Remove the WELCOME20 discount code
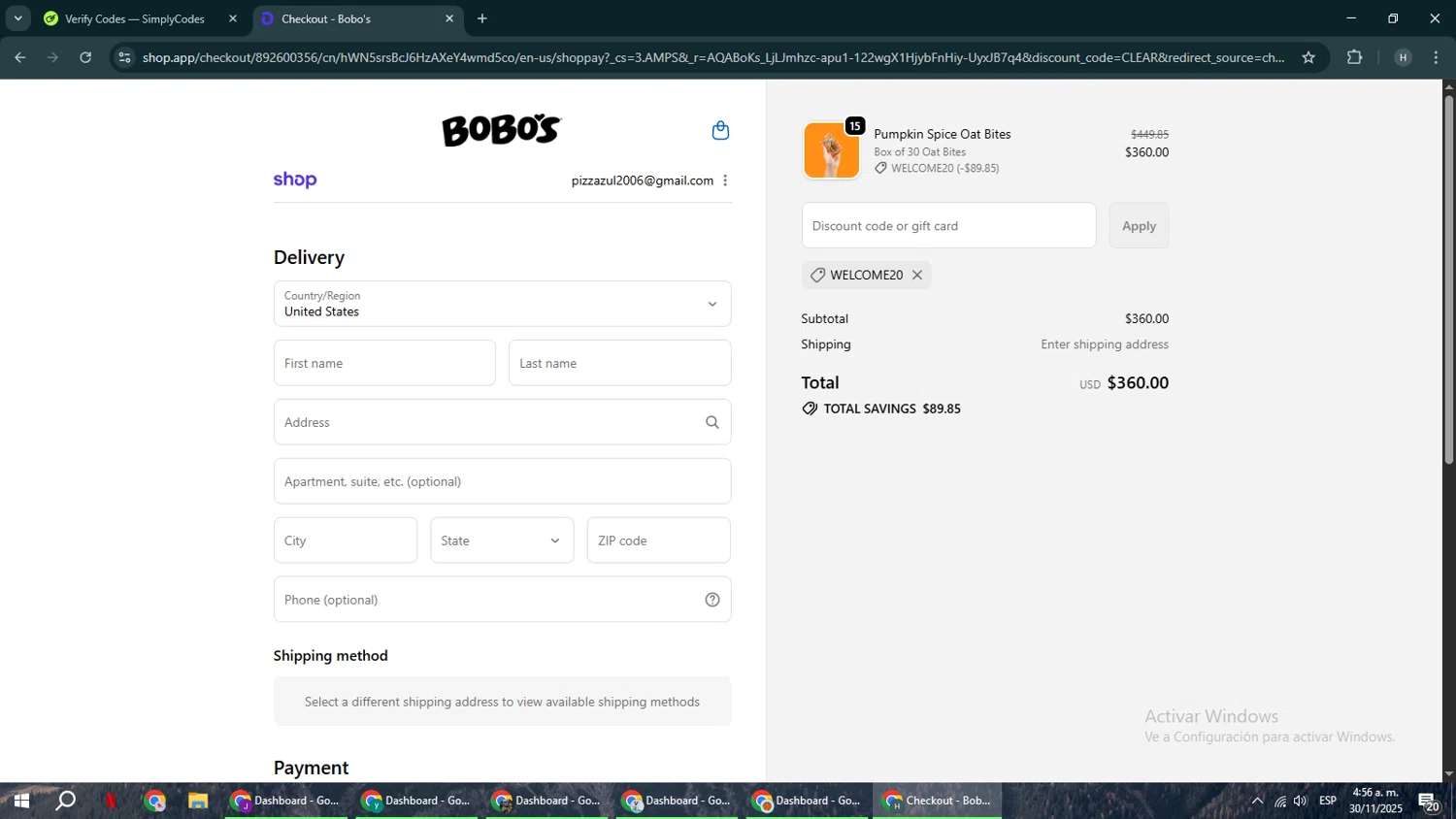Image resolution: width=1456 pixels, height=819 pixels. (x=917, y=275)
